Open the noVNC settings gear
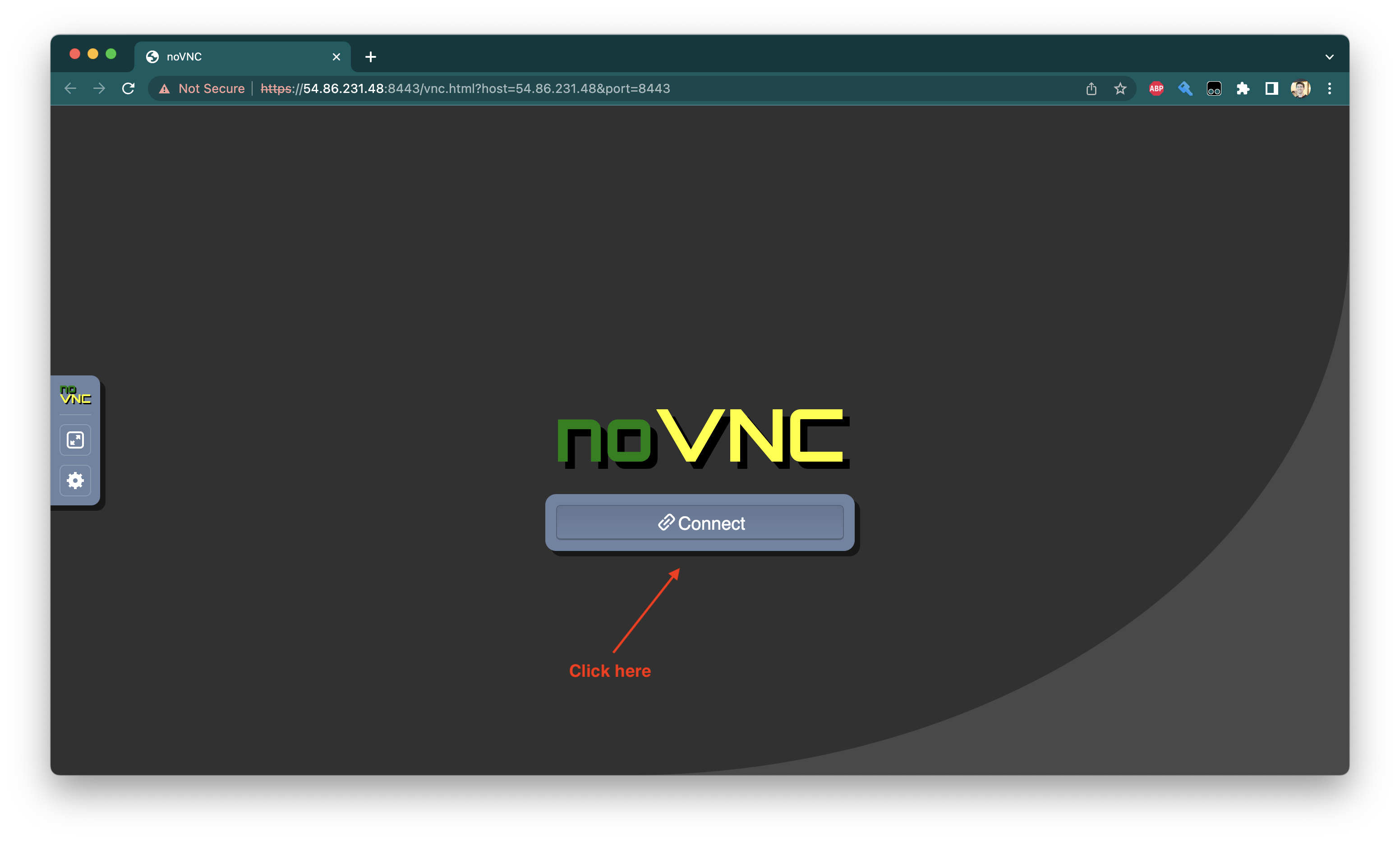Image resolution: width=1400 pixels, height=842 pixels. pos(75,481)
